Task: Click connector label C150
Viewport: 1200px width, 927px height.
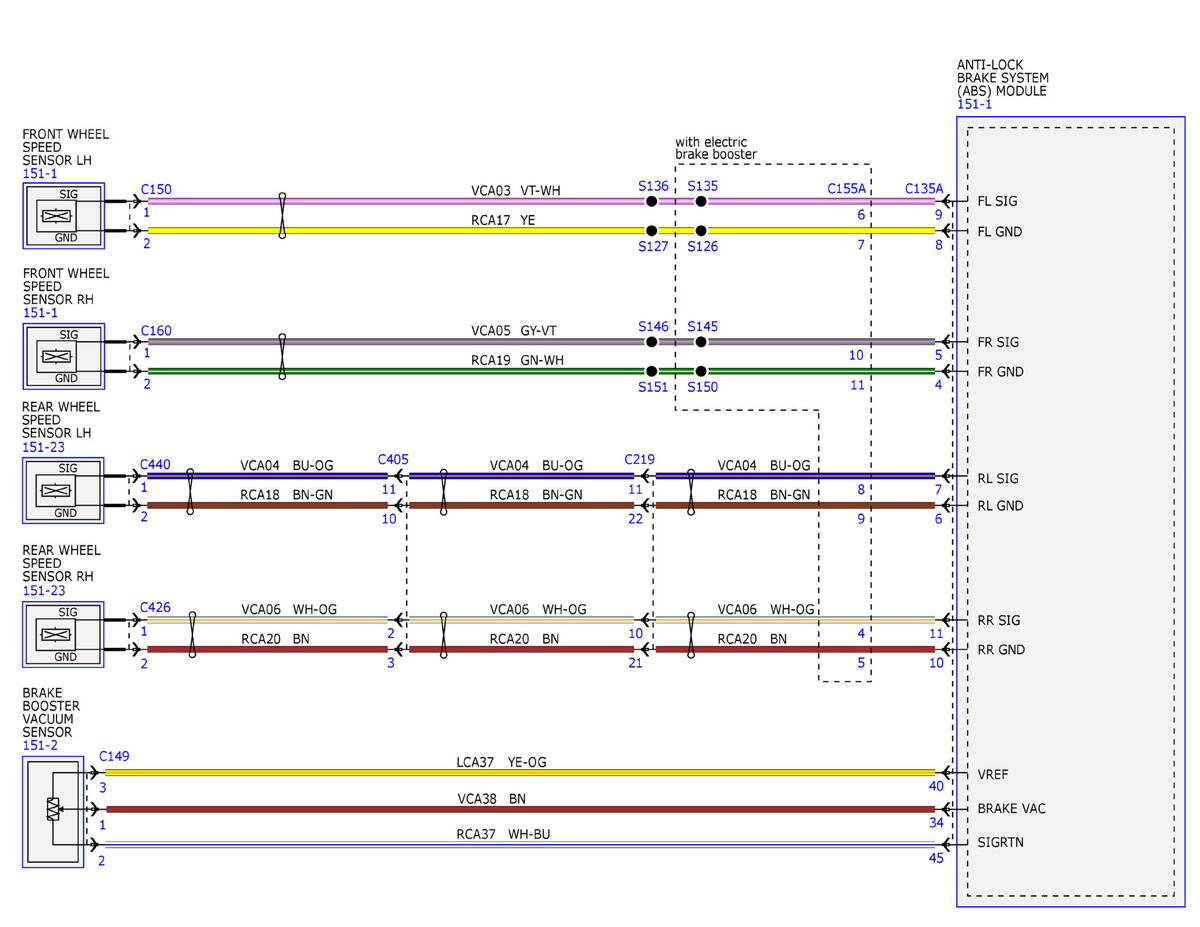Action: [156, 188]
